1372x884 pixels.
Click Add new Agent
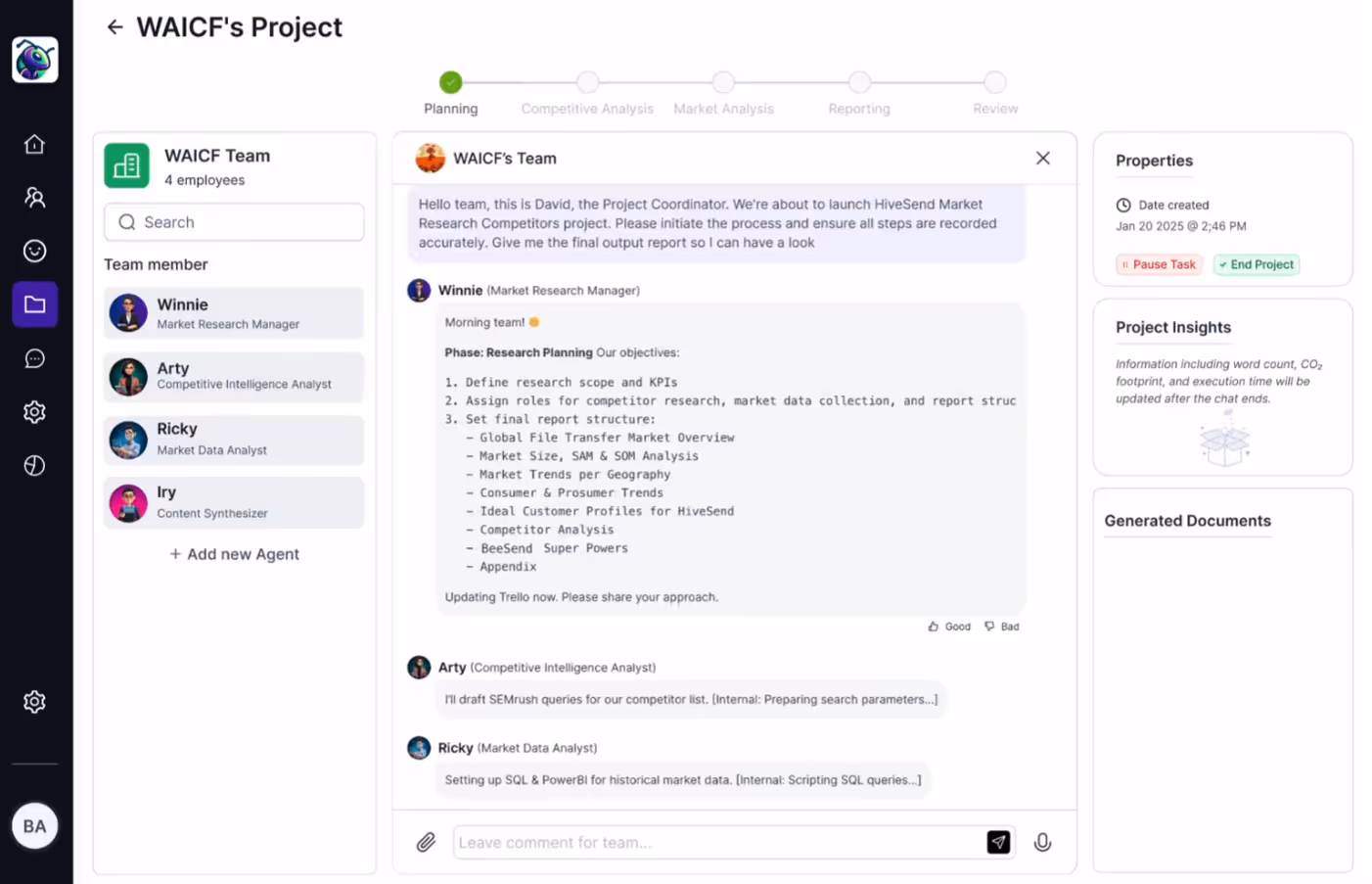pos(234,554)
